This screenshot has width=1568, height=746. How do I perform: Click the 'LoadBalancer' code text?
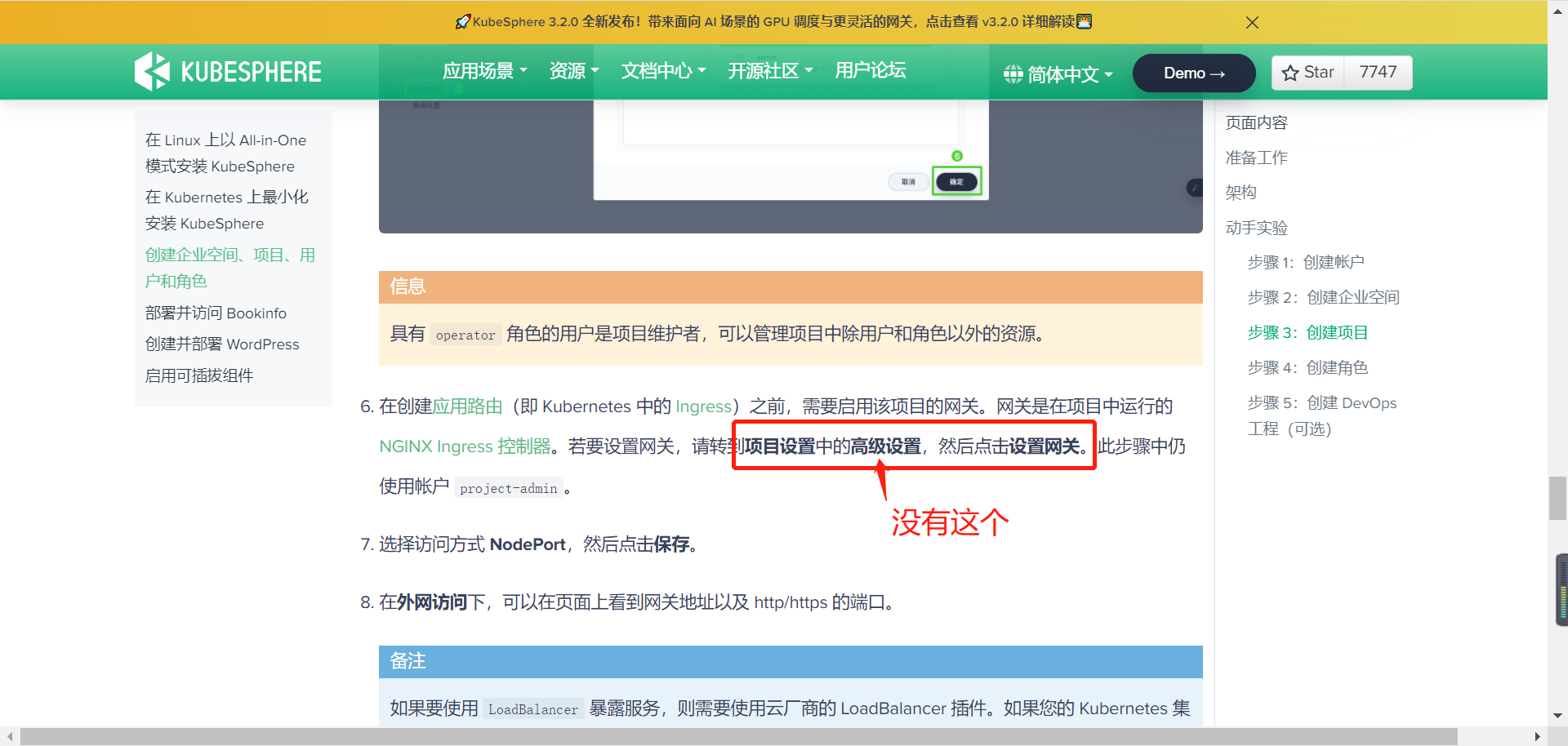[533, 710]
